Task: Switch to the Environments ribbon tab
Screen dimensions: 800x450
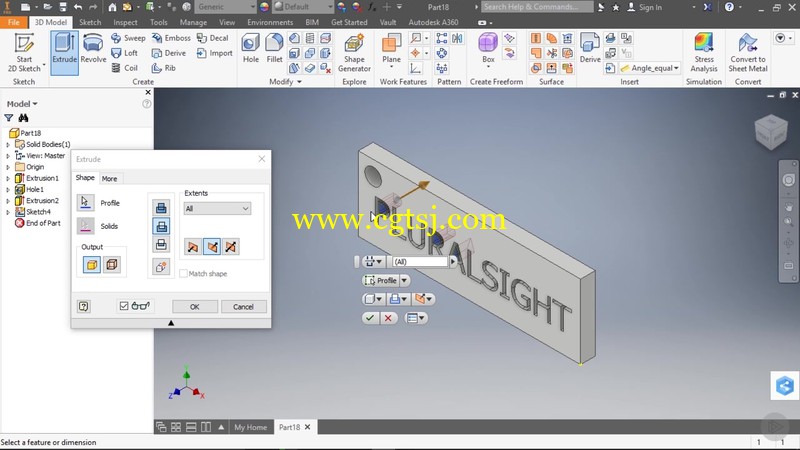Action: 270,22
